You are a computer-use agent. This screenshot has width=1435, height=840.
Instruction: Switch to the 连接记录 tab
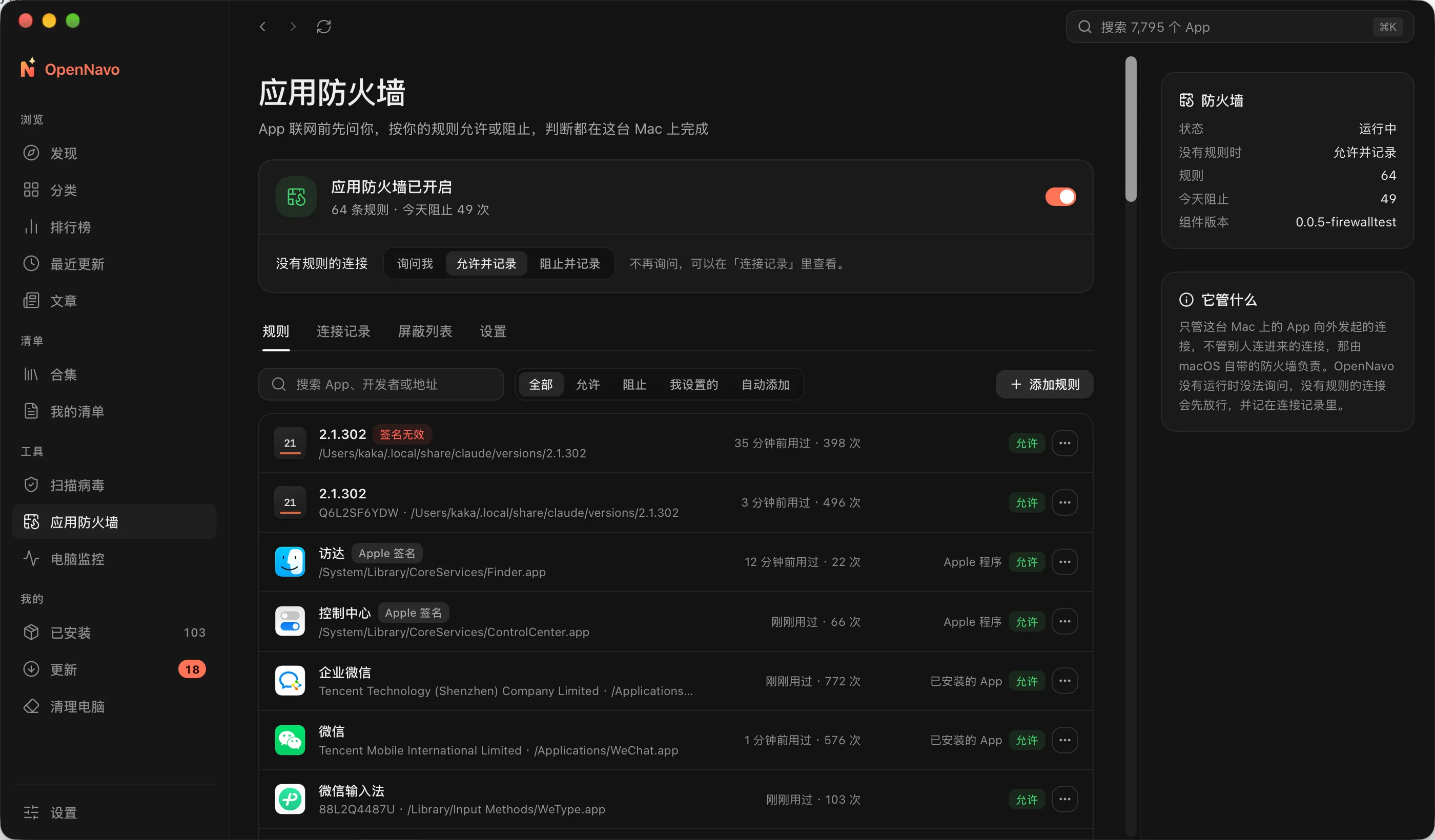(343, 331)
